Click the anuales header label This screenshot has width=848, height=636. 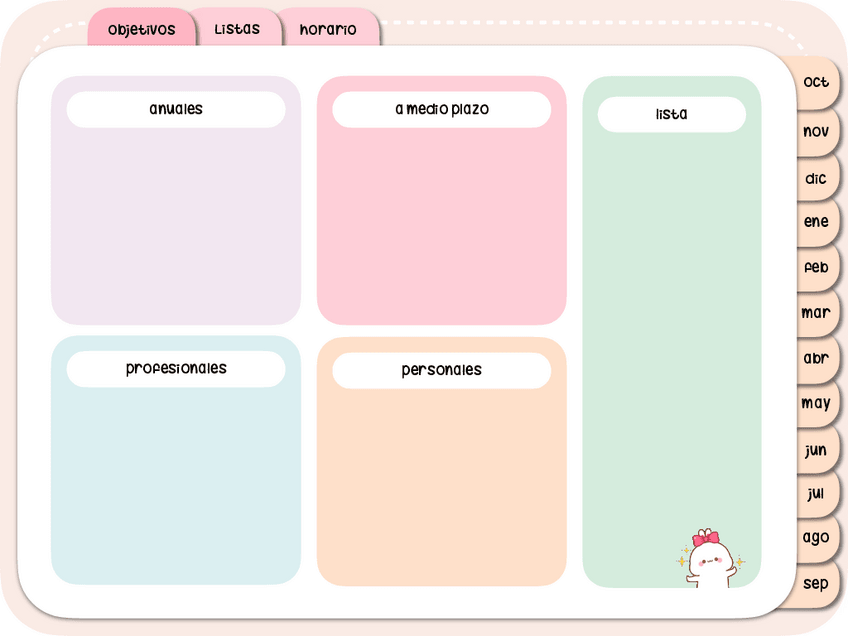[176, 109]
